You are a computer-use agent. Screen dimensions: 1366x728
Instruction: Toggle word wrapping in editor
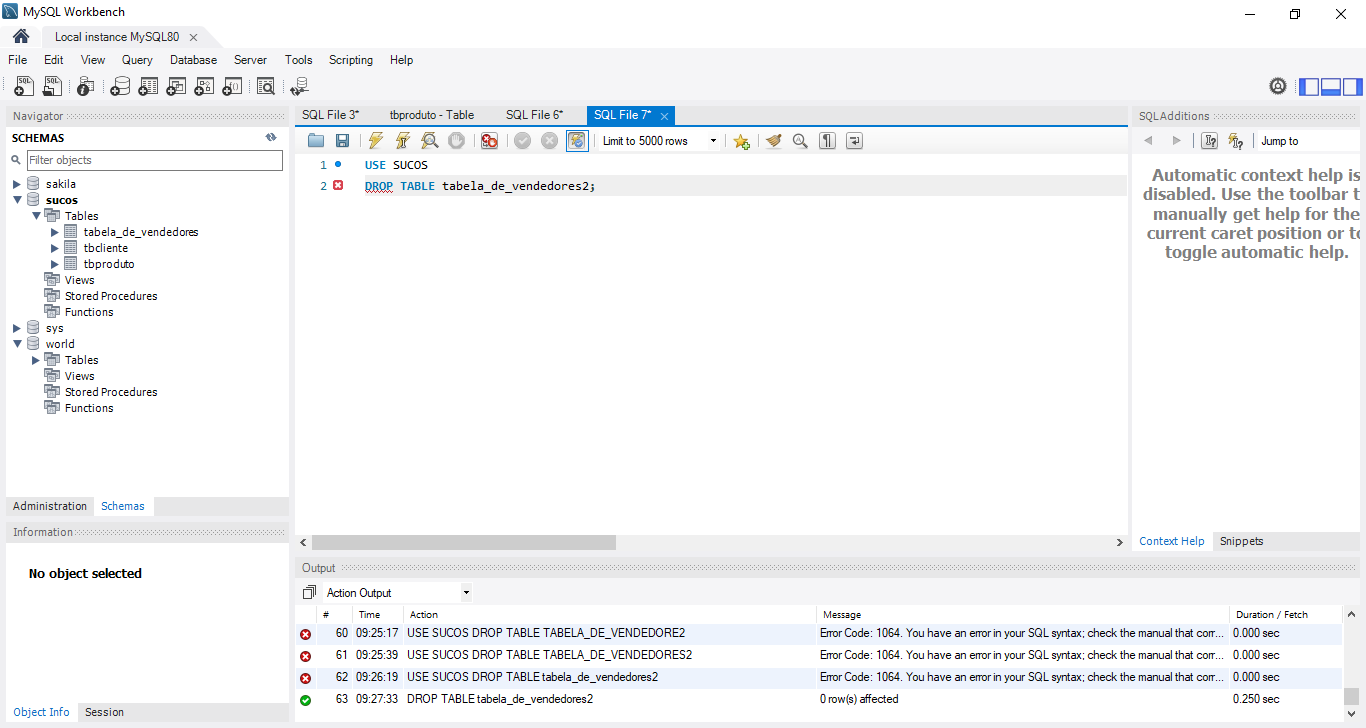[x=854, y=141]
